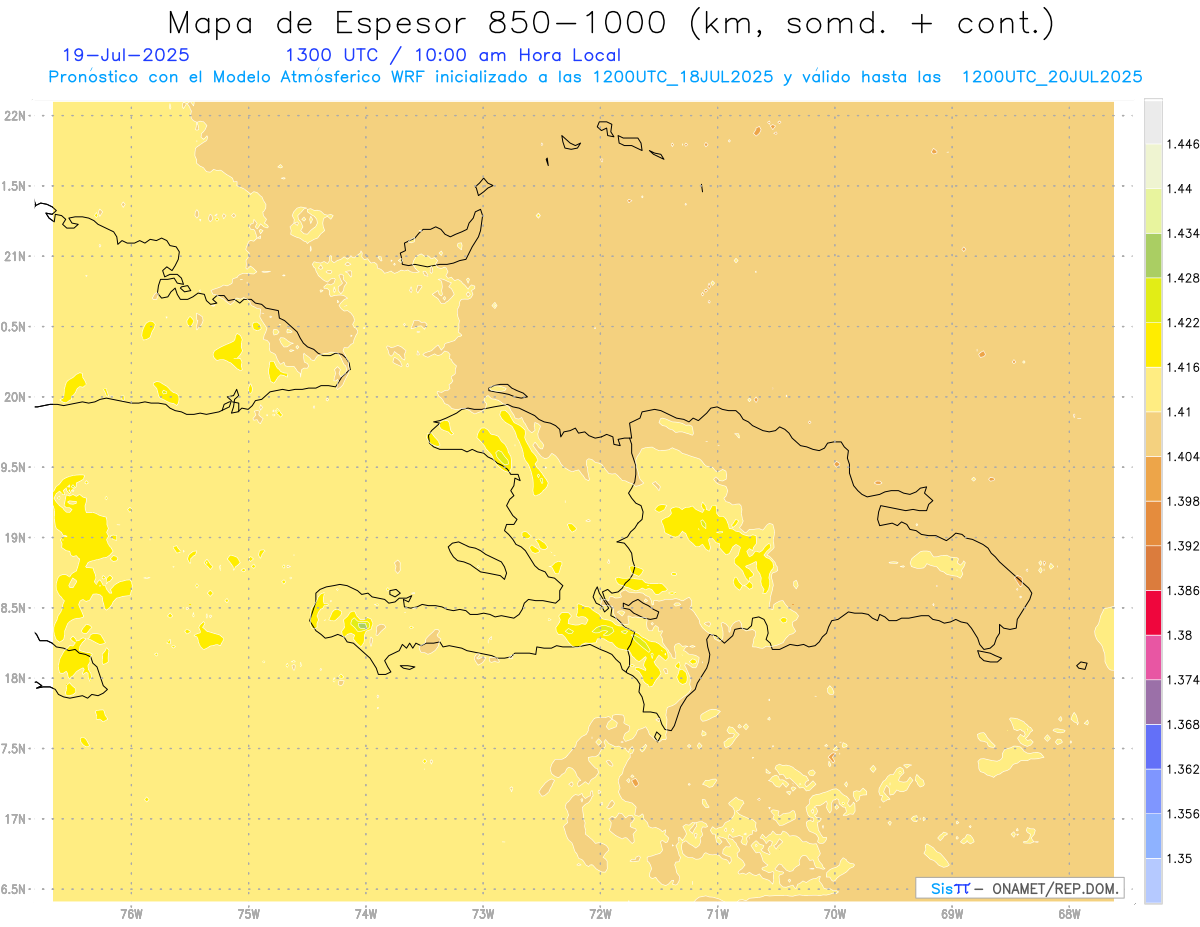Click the pink colorbar swatch between 1.374 and 1.38
The width and height of the screenshot is (1200, 927).
coord(1153,658)
